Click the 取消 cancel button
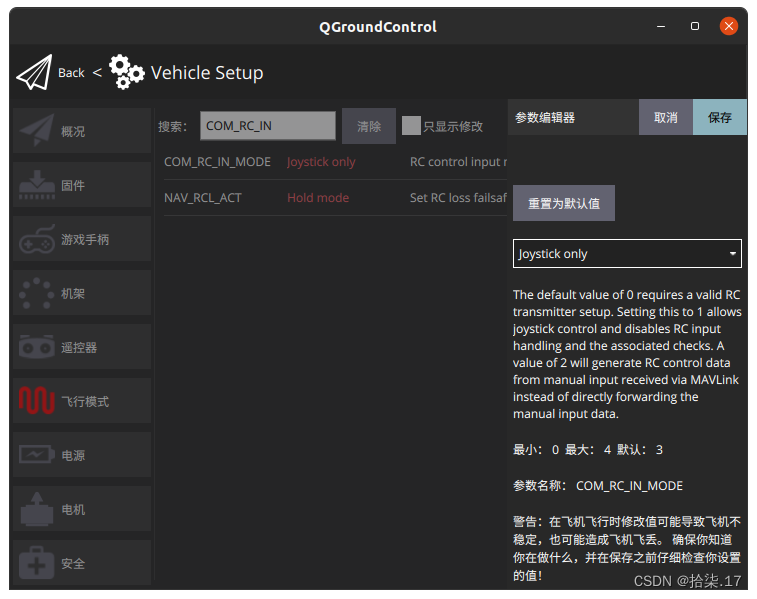Screen dimensions: 757x599 click(666, 117)
